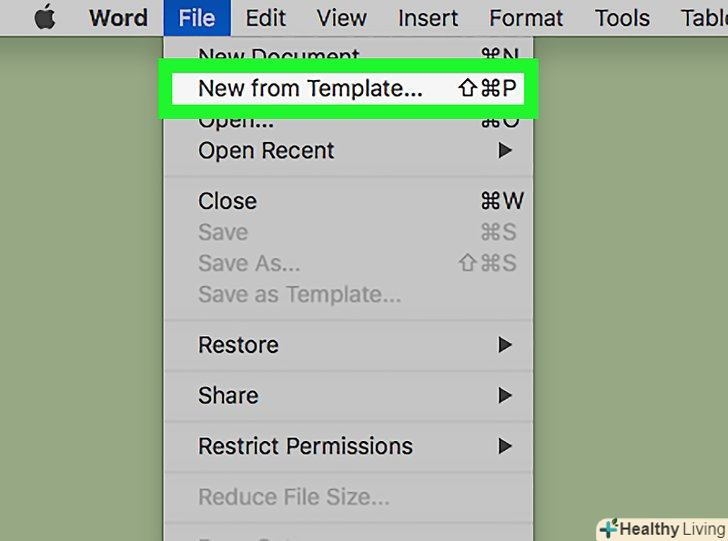Click the Restrict Permissions submenu arrow
This screenshot has width=728, height=541.
506,446
